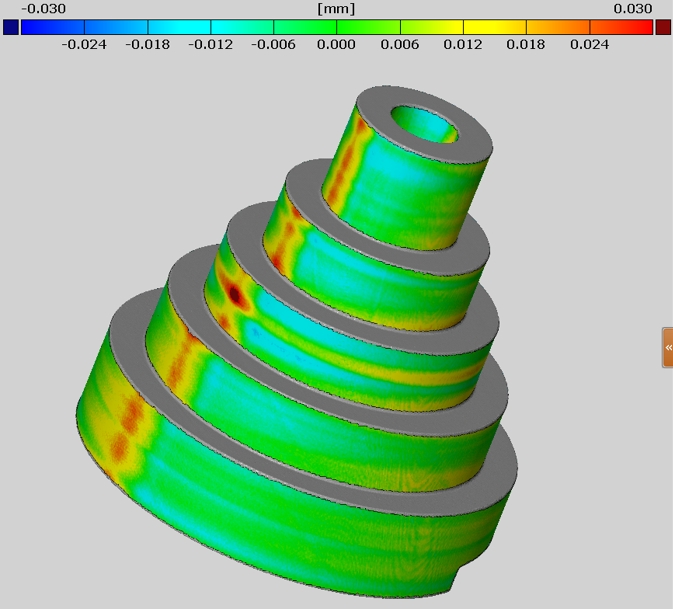Click the deep blue legend segment left of -0.024
The width and height of the screenshot is (673, 609).
coord(53,27)
